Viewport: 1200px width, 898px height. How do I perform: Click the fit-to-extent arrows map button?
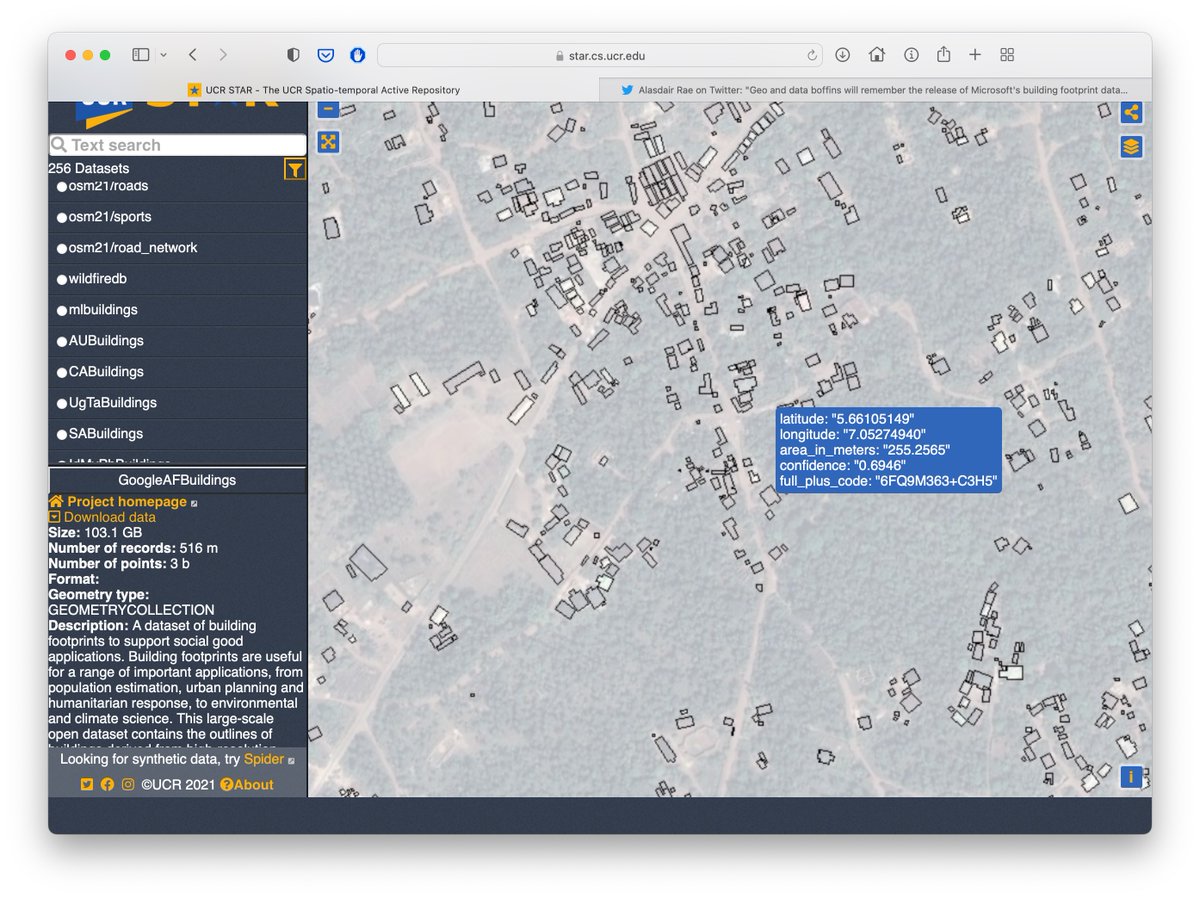(328, 142)
